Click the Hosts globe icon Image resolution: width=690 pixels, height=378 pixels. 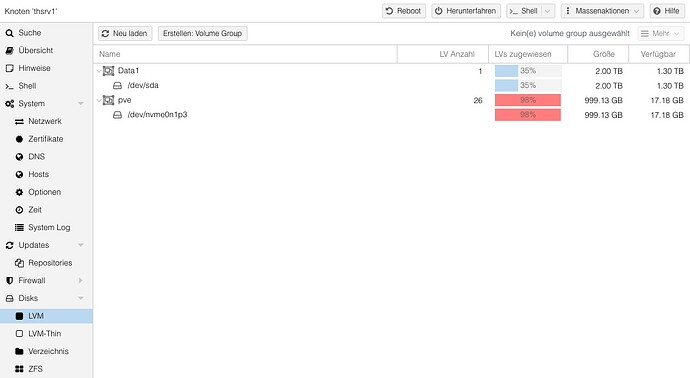(x=19, y=174)
